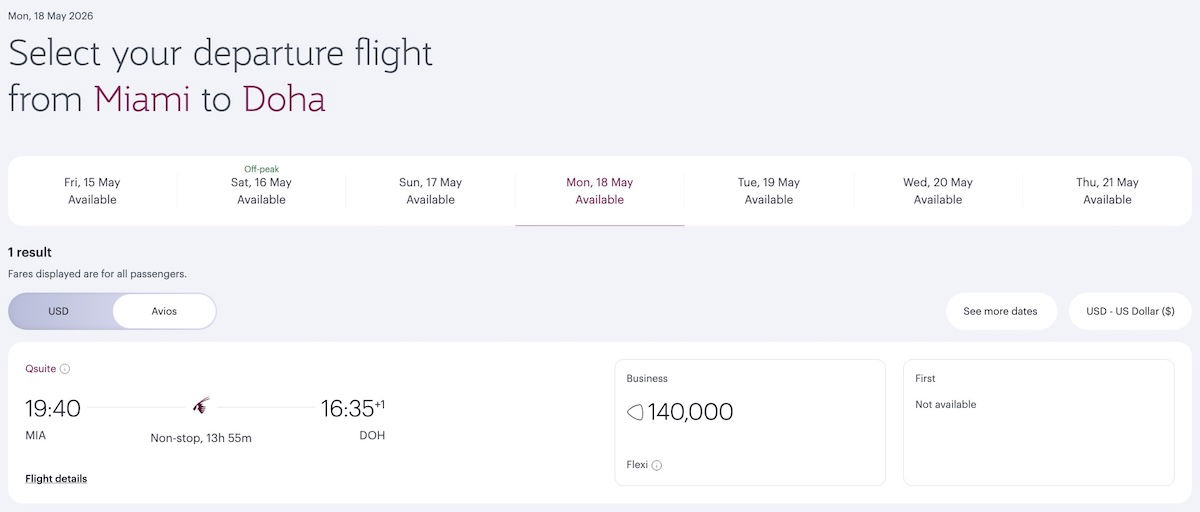Select the Wed, 20 May date tab
The image size is (1200, 512).
click(x=938, y=191)
